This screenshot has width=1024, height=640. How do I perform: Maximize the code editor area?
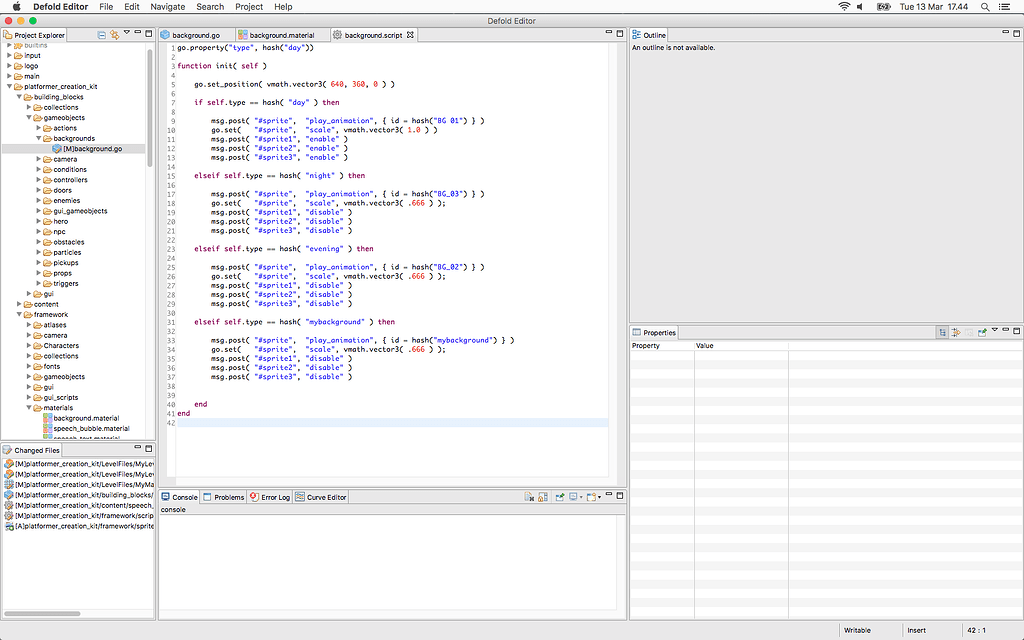coord(618,32)
